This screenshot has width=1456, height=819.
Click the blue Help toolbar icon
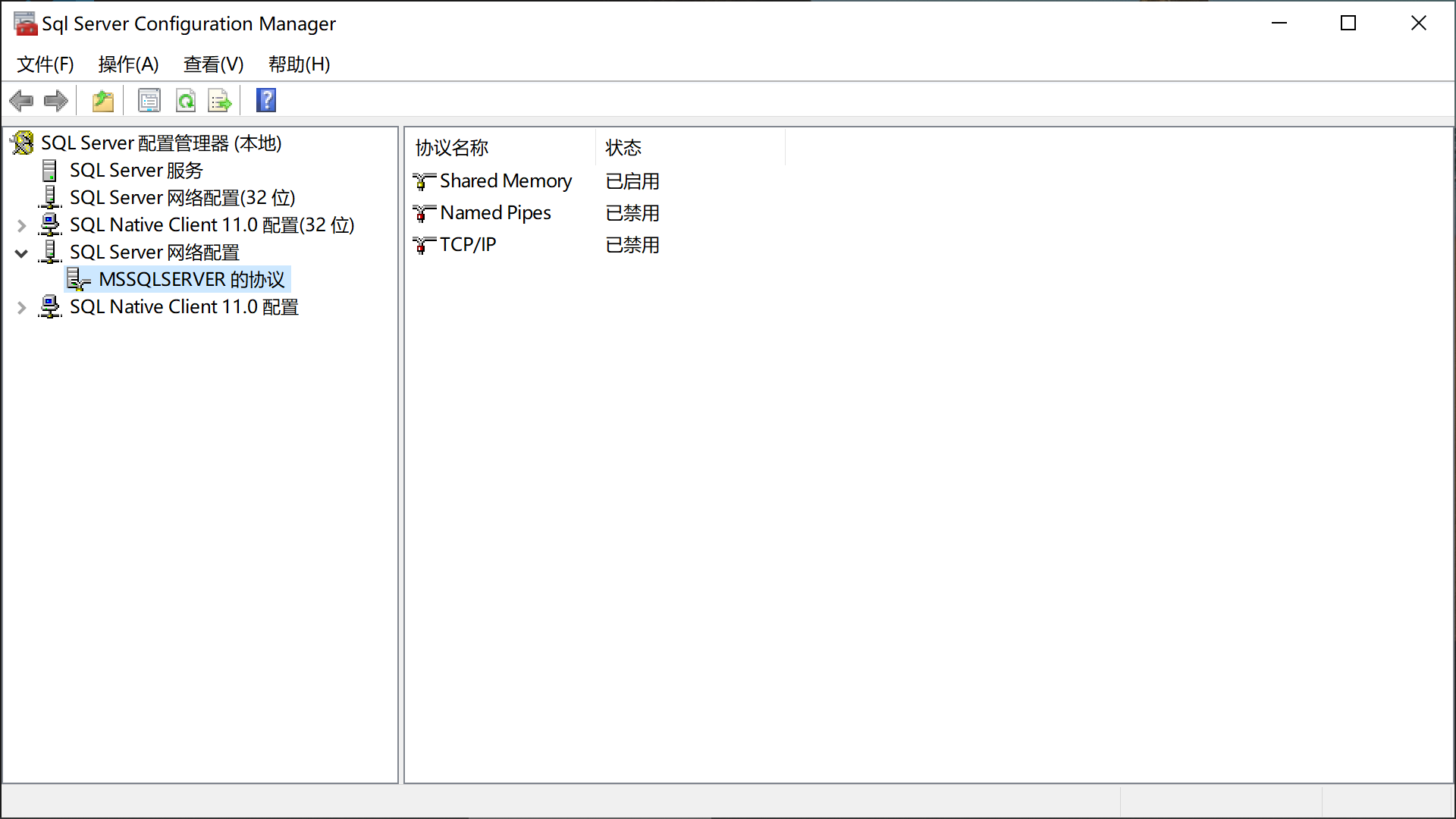[266, 100]
